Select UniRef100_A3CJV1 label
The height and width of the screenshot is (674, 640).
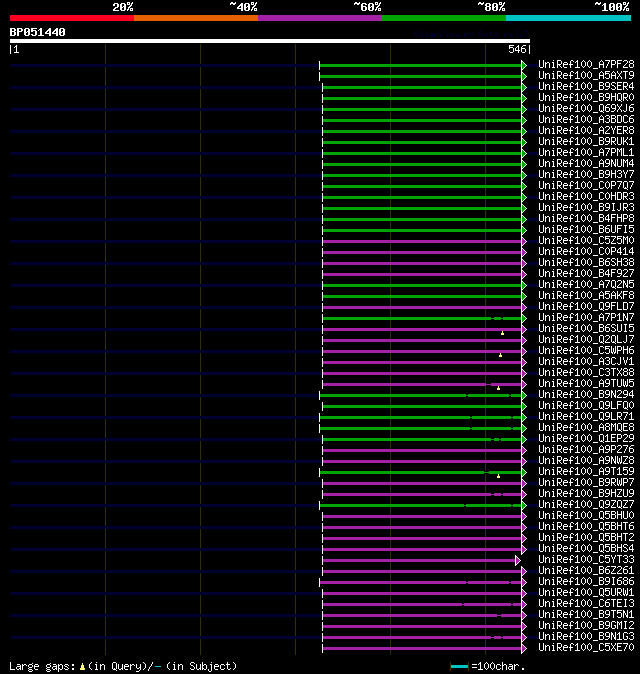586,362
